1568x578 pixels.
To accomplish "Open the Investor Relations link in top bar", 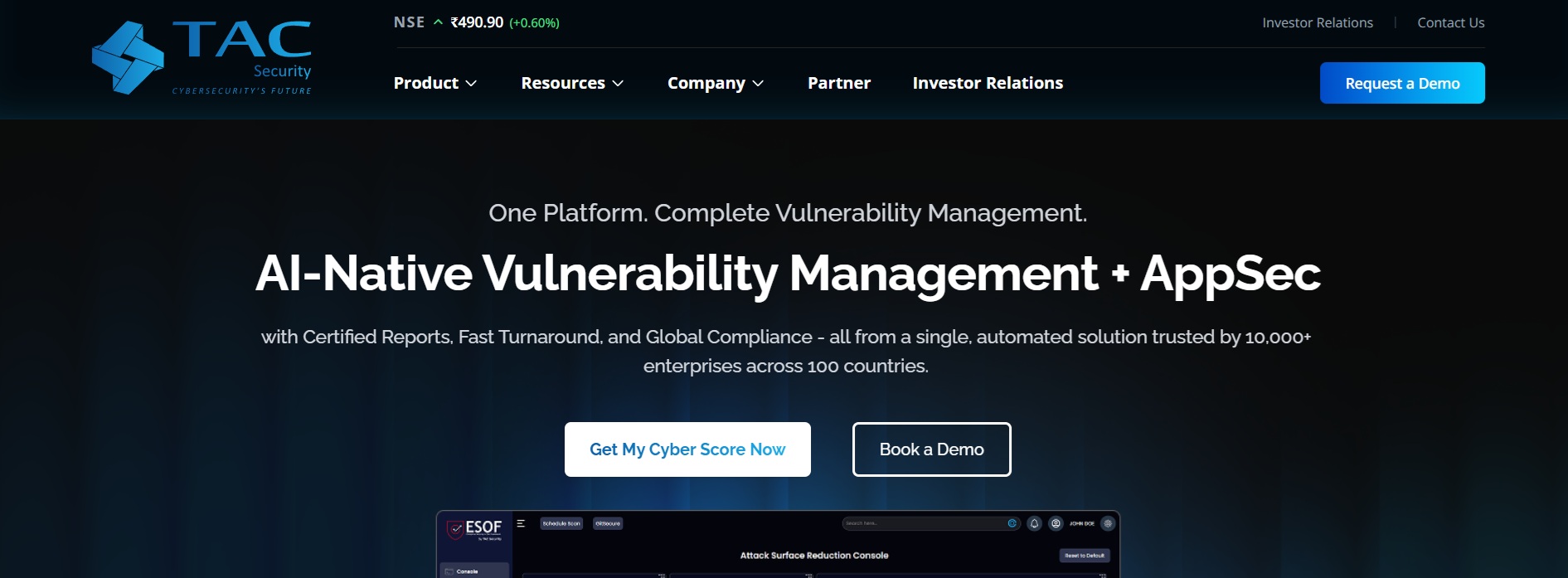I will (1318, 22).
